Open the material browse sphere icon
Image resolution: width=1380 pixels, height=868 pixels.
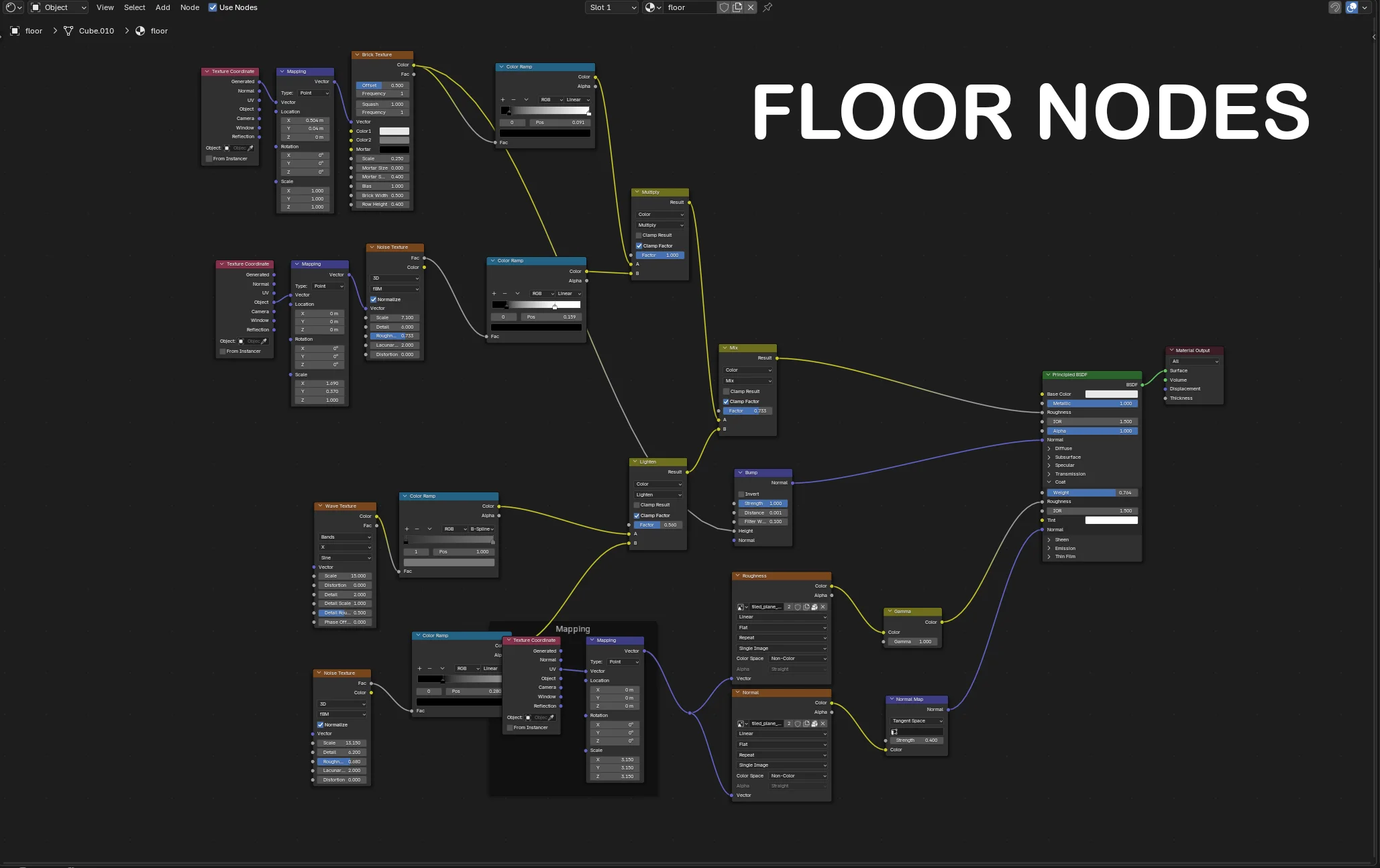click(652, 7)
